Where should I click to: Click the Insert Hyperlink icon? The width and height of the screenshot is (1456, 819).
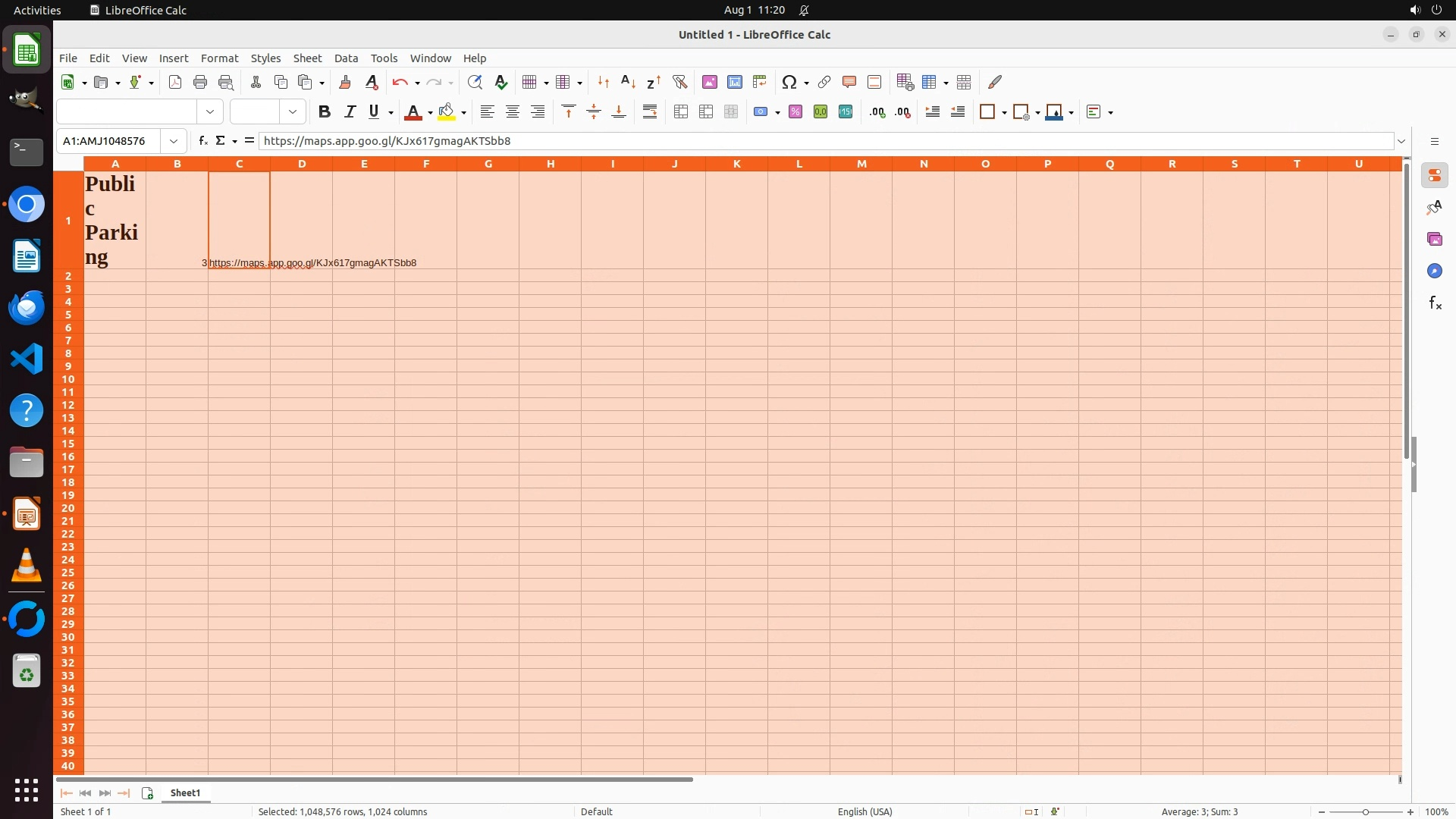[x=824, y=82]
